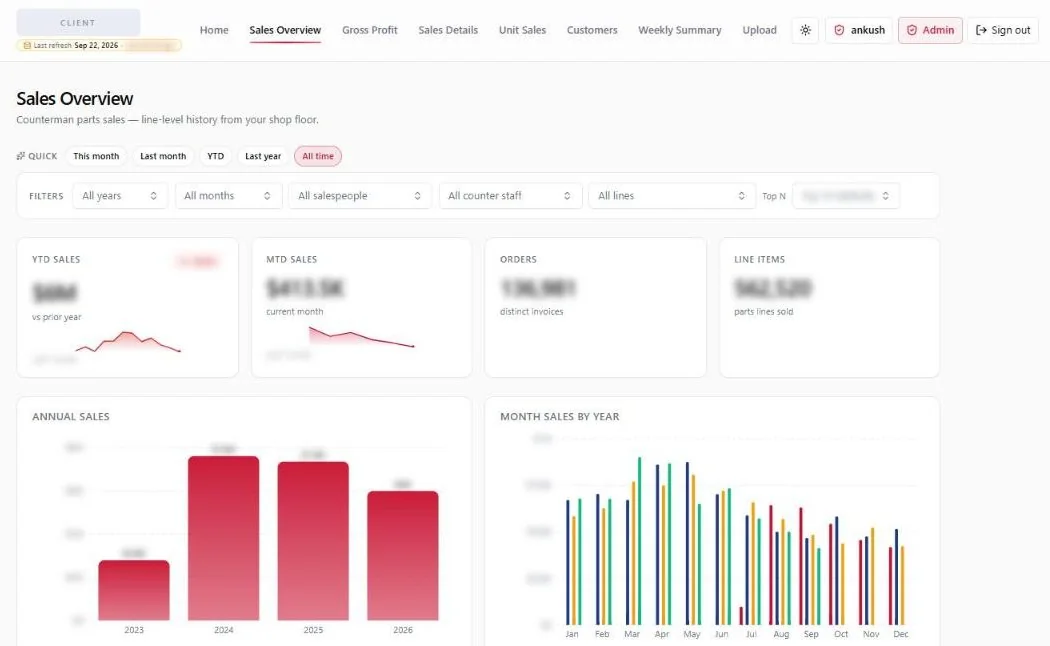Screen dimensions: 1050x646
Task: Apply the Last month quick filter
Action: coord(163,156)
